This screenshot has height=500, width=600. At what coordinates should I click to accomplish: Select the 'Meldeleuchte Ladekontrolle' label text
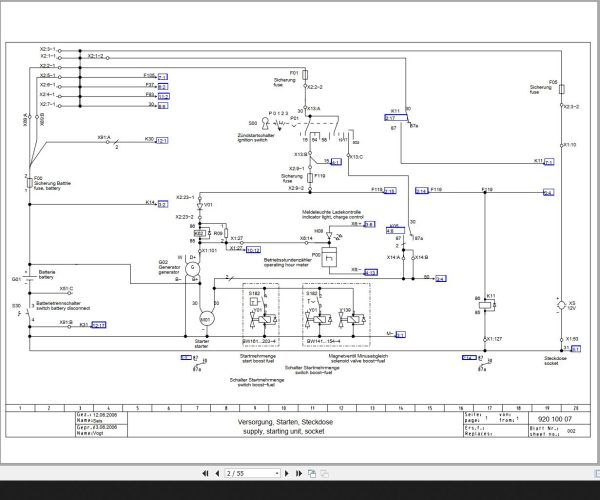331,212
